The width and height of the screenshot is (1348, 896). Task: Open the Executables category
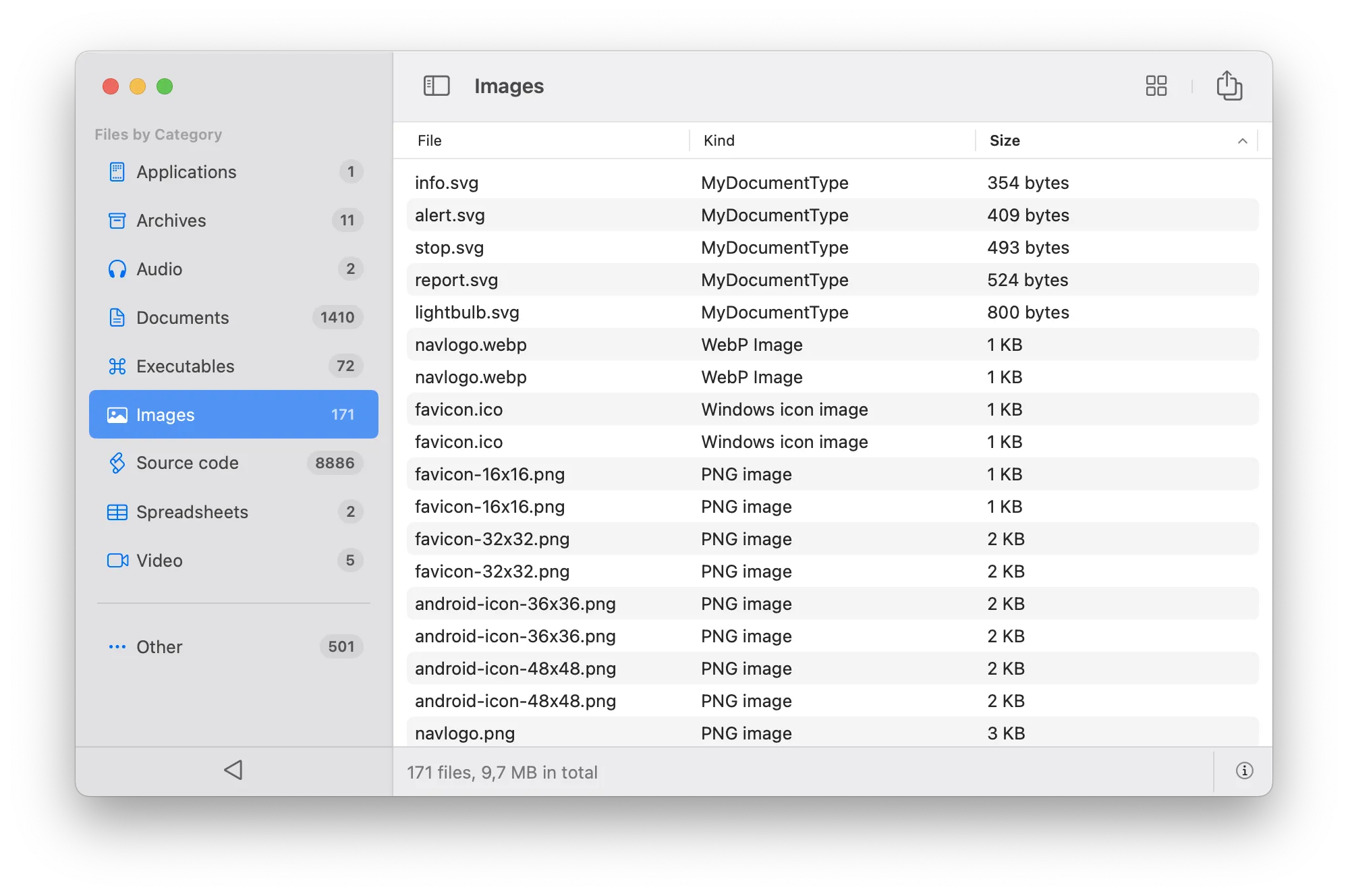point(184,366)
